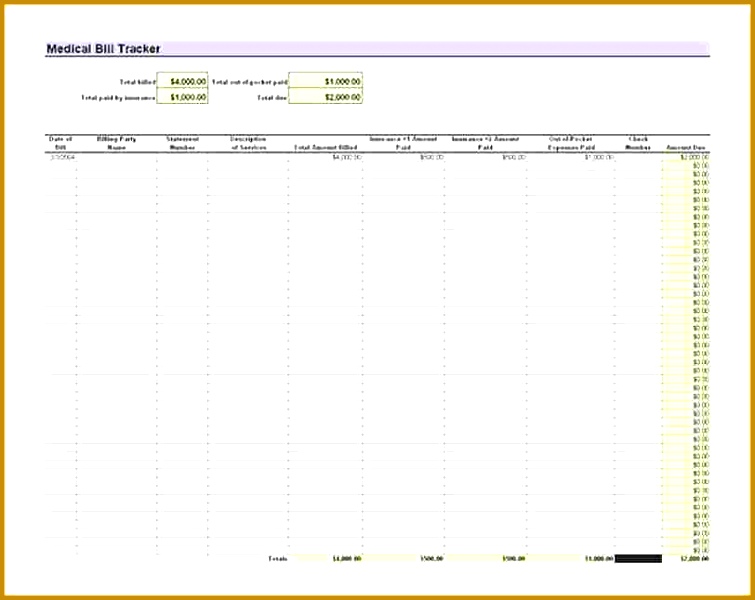Click the Description of Services column header

pyautogui.click(x=248, y=143)
